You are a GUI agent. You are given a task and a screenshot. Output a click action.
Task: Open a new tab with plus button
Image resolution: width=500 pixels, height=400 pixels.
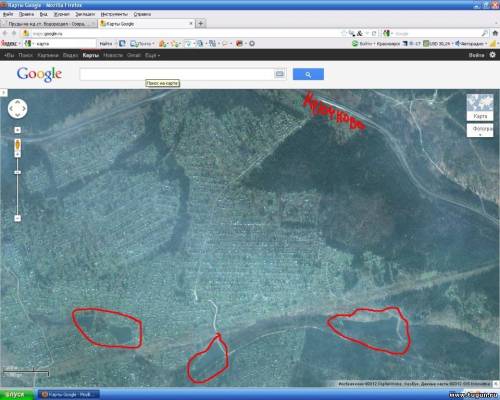(x=201, y=23)
